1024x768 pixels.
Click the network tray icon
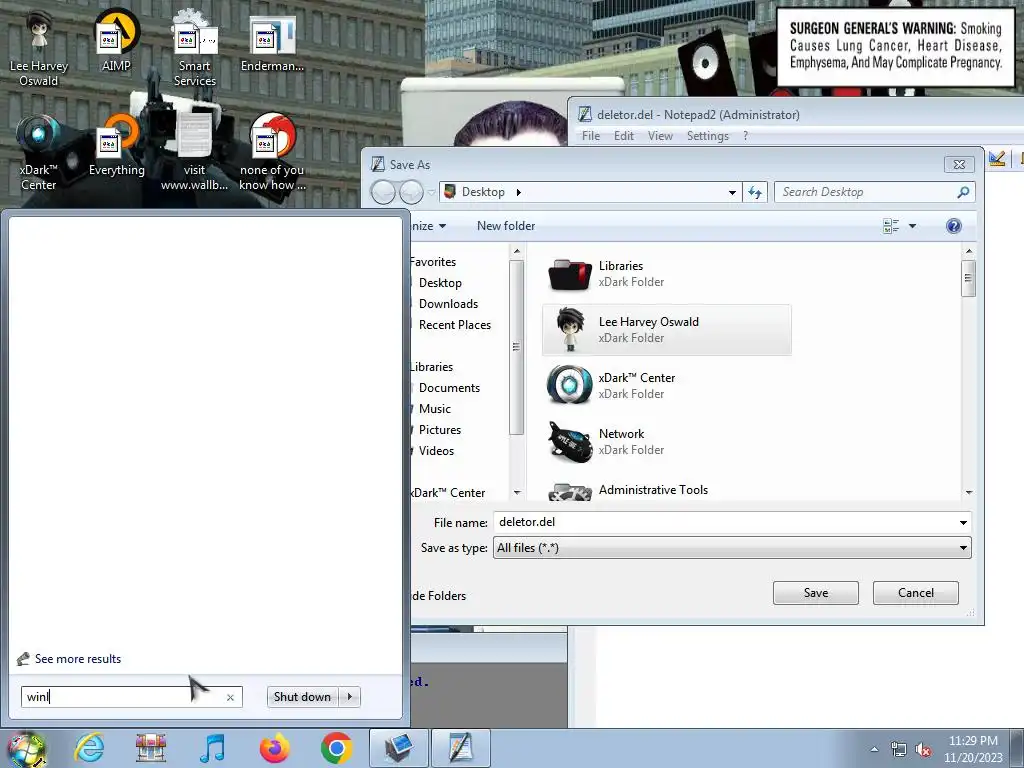tap(899, 750)
